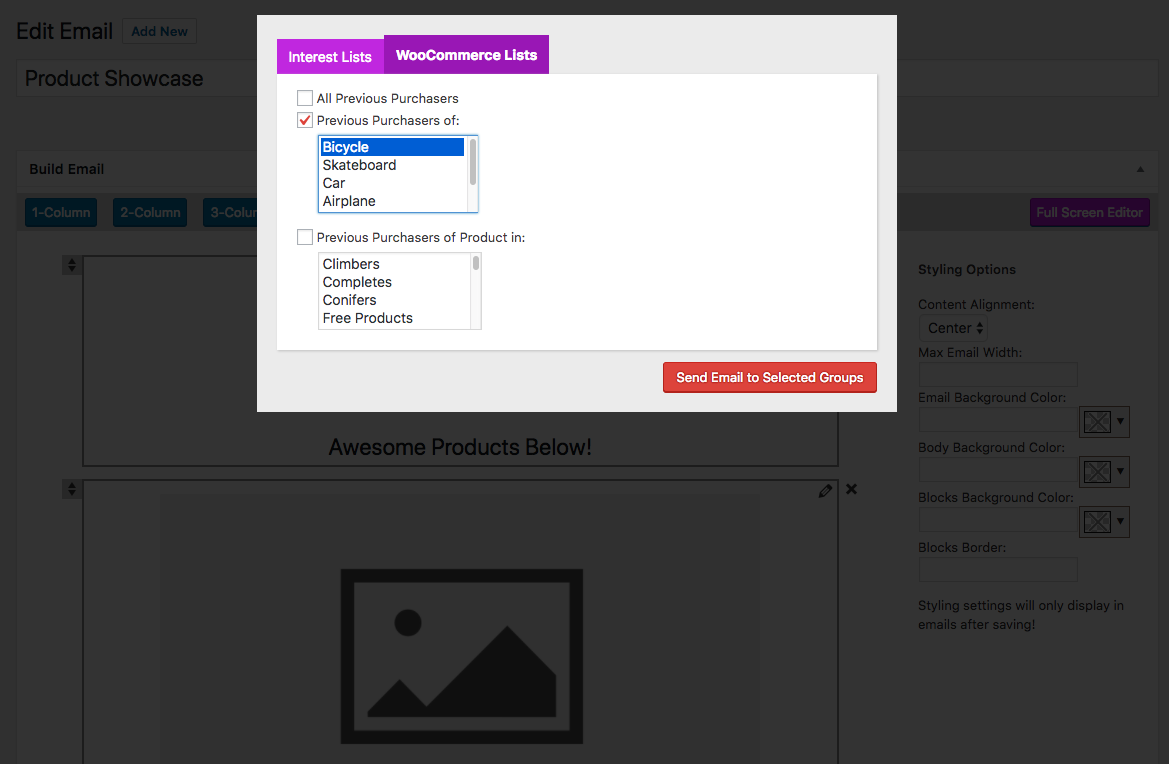
Task: Open the Email Background Color picker swatch
Action: click(x=1104, y=422)
